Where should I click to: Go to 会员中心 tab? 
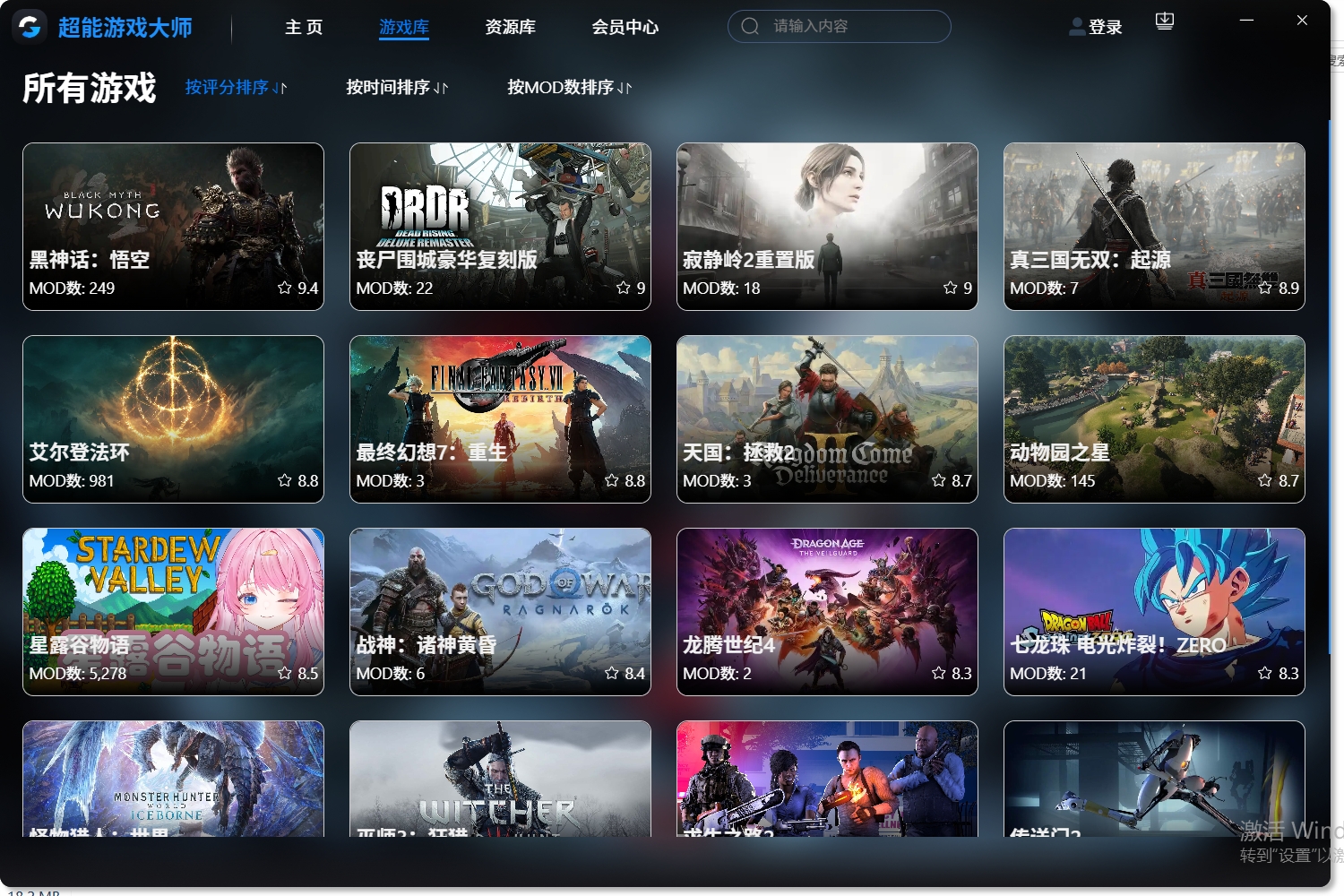click(625, 28)
